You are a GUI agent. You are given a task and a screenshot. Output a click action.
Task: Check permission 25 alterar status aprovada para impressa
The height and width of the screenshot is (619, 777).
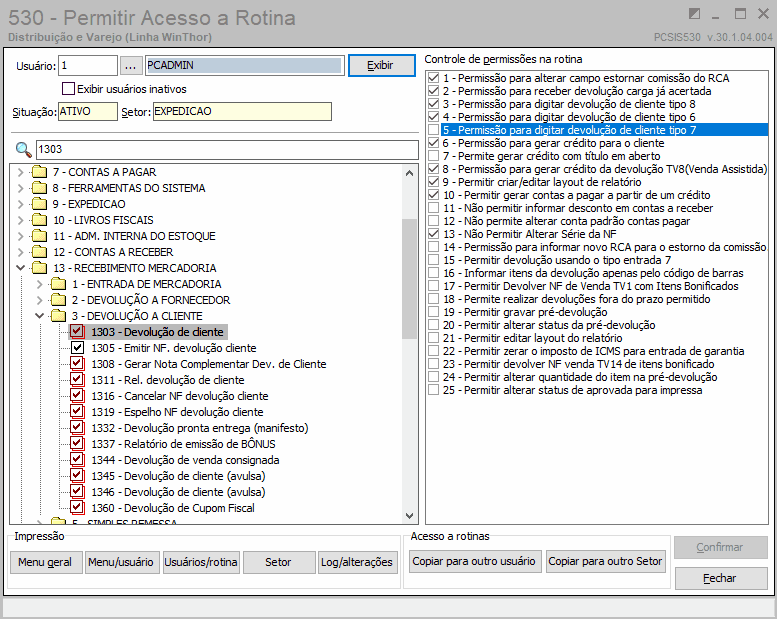point(434,390)
